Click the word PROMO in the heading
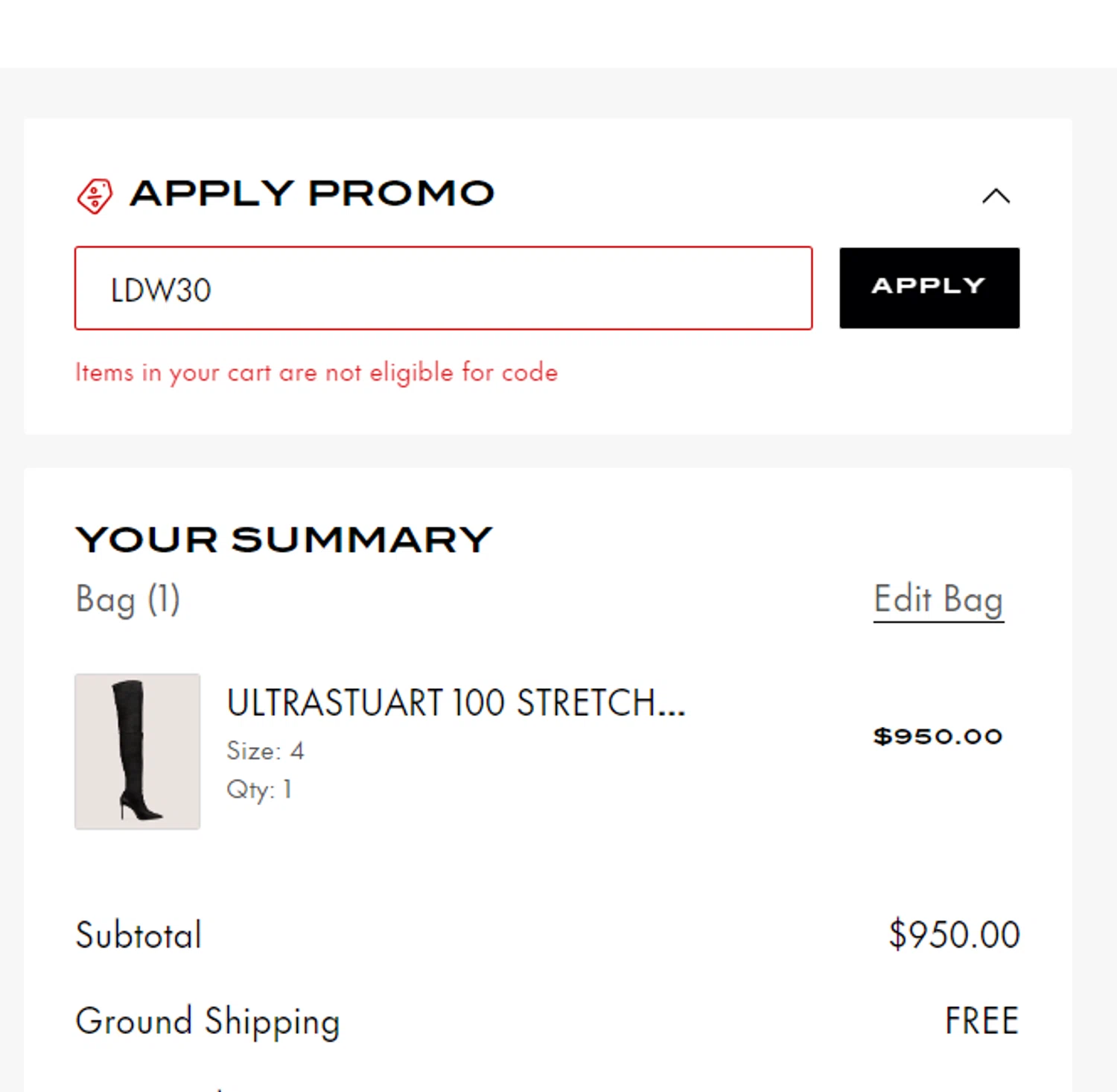This screenshot has height=1092, width=1117. [402, 194]
